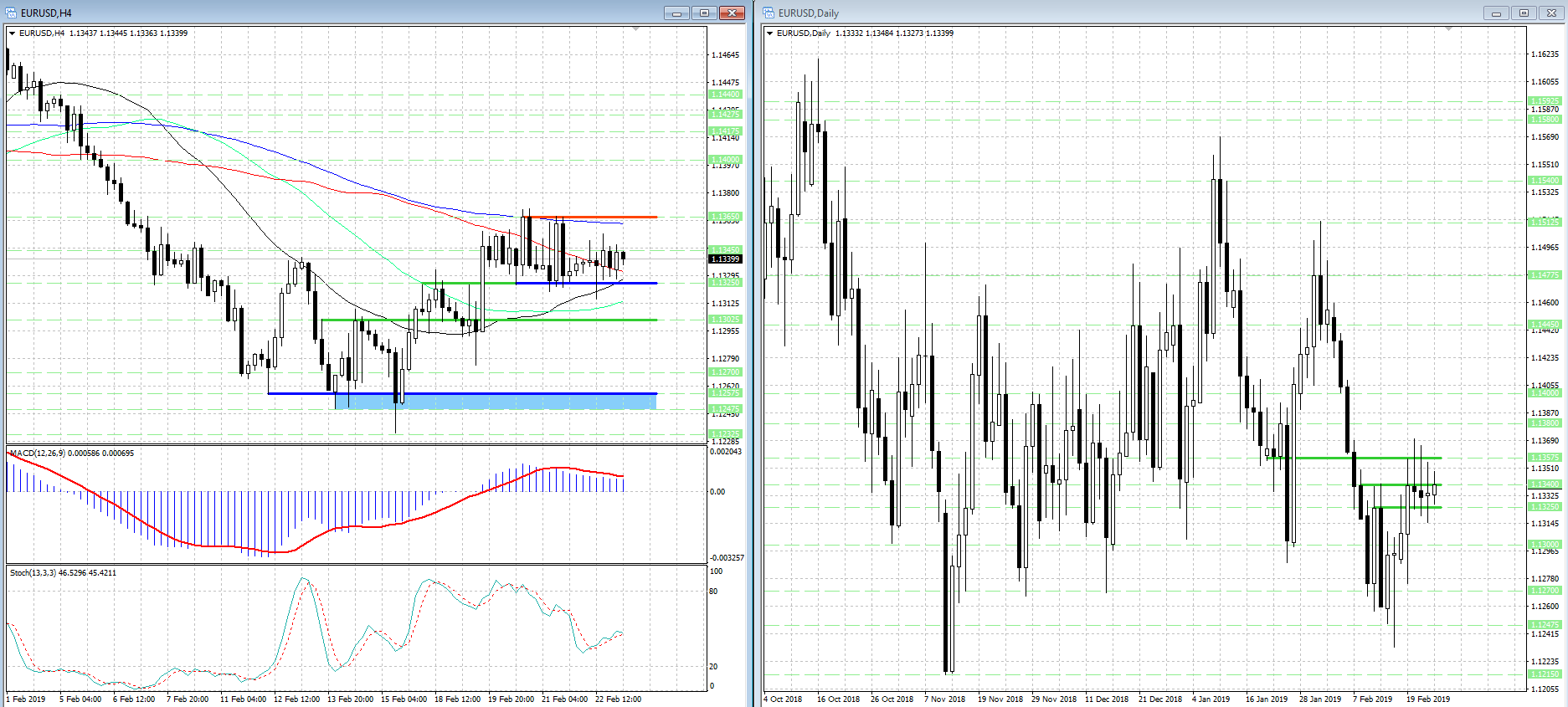The width and height of the screenshot is (1568, 707).
Task: Click the EURUSD,Daily chart window icon
Action: click(769, 13)
